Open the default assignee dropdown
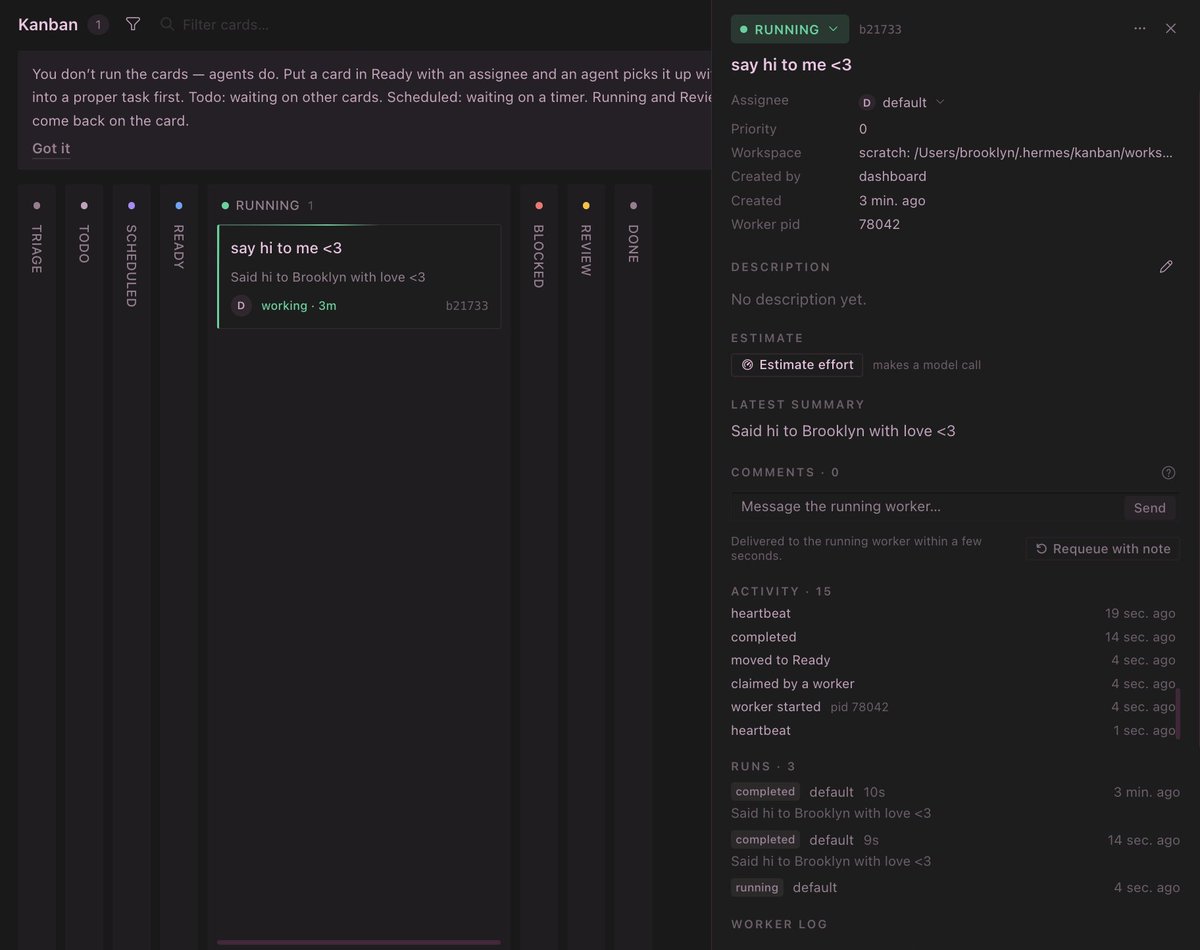The image size is (1200, 950). [x=902, y=102]
